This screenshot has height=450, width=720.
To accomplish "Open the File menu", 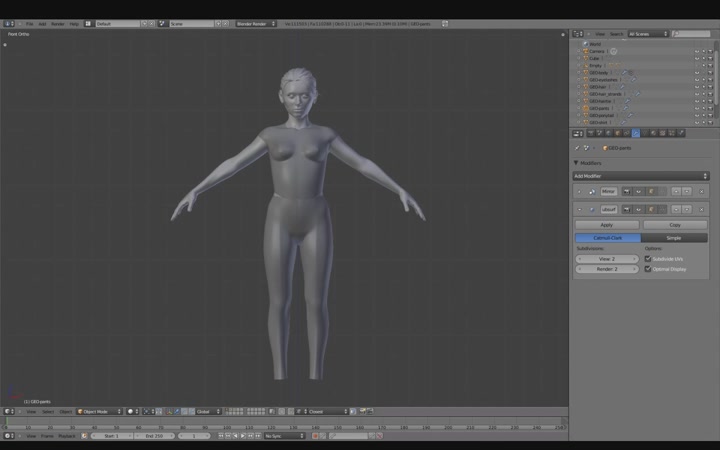I will coord(29,23).
